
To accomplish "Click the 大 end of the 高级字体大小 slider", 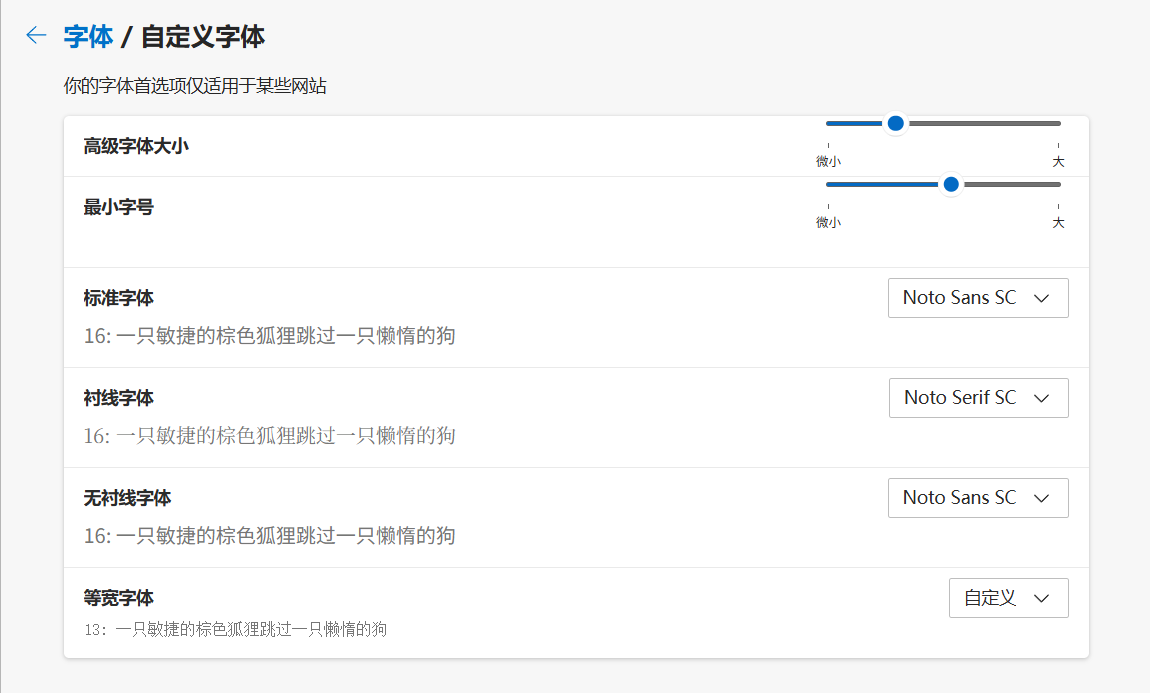I will 1058,123.
